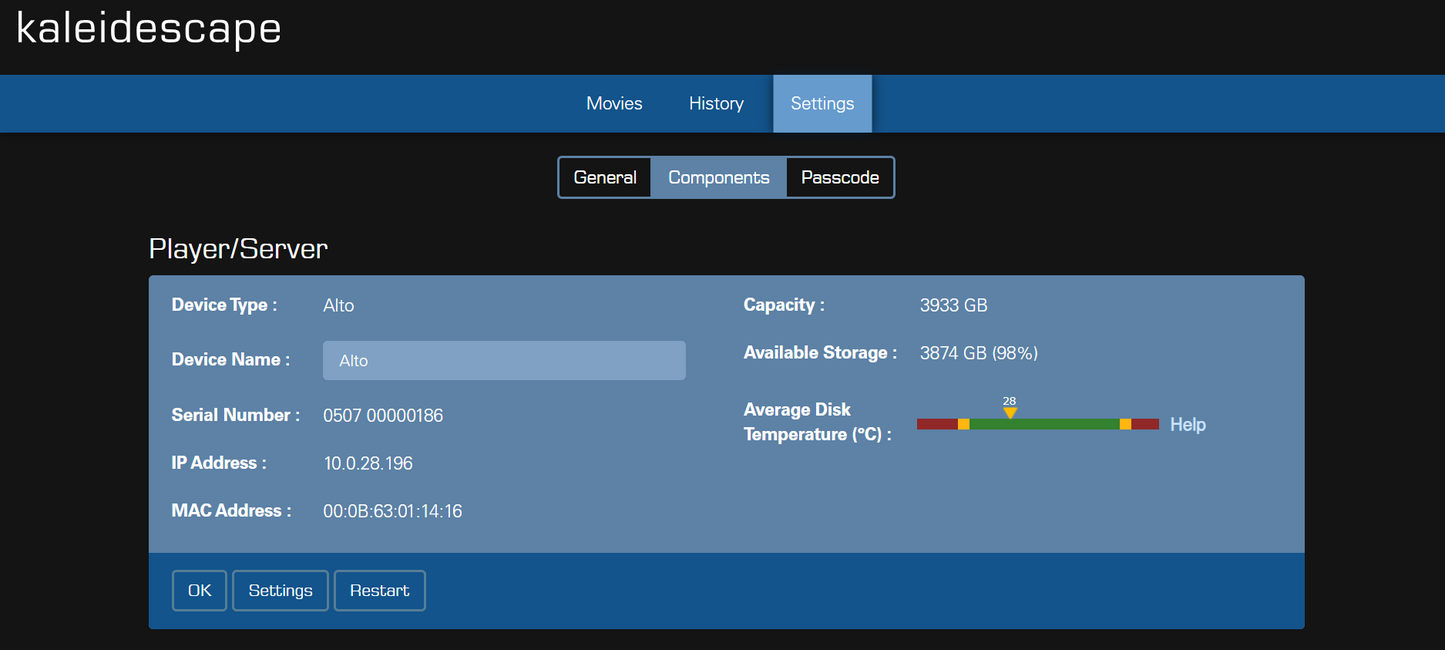1445x650 pixels.
Task: Click the right yellow segment of temperature bar
Action: point(1125,424)
